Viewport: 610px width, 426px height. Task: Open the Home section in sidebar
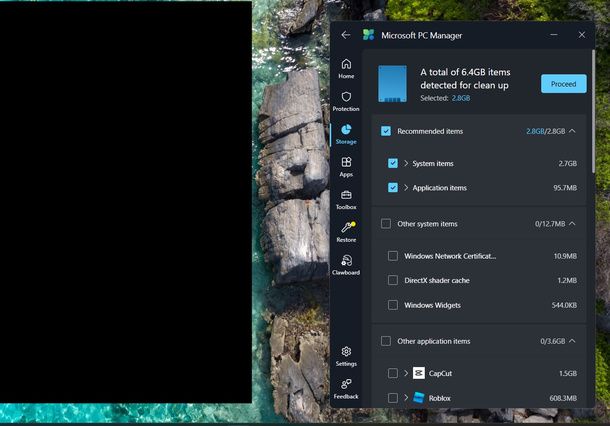tap(346, 68)
